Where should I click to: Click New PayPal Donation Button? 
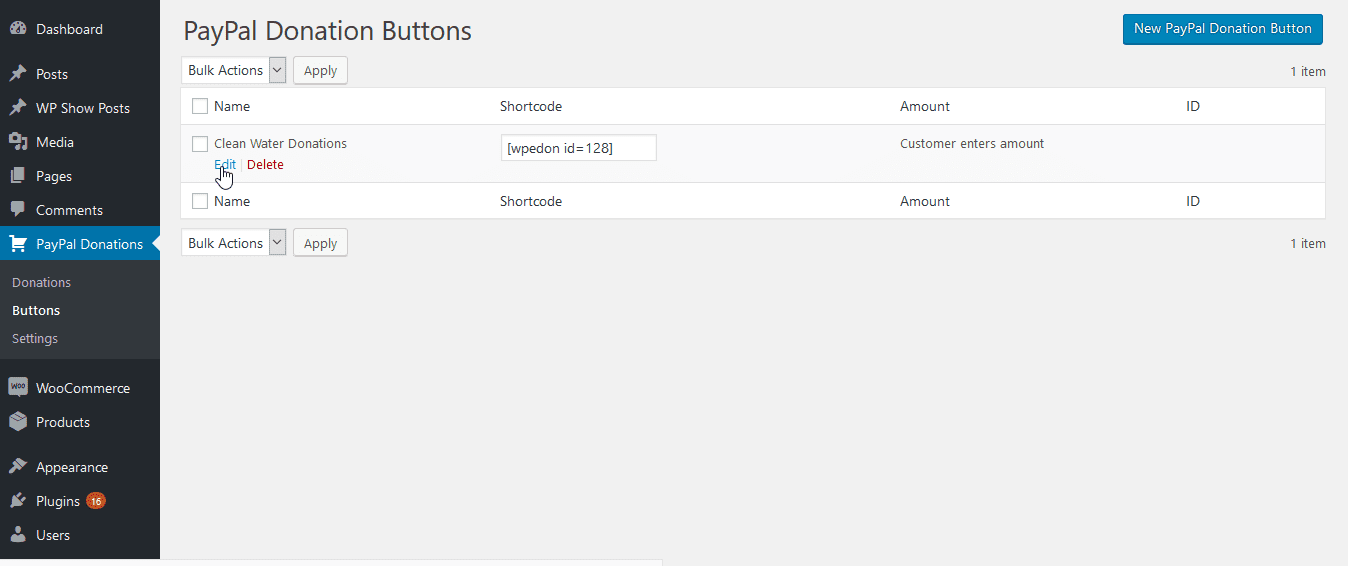pos(1223,29)
